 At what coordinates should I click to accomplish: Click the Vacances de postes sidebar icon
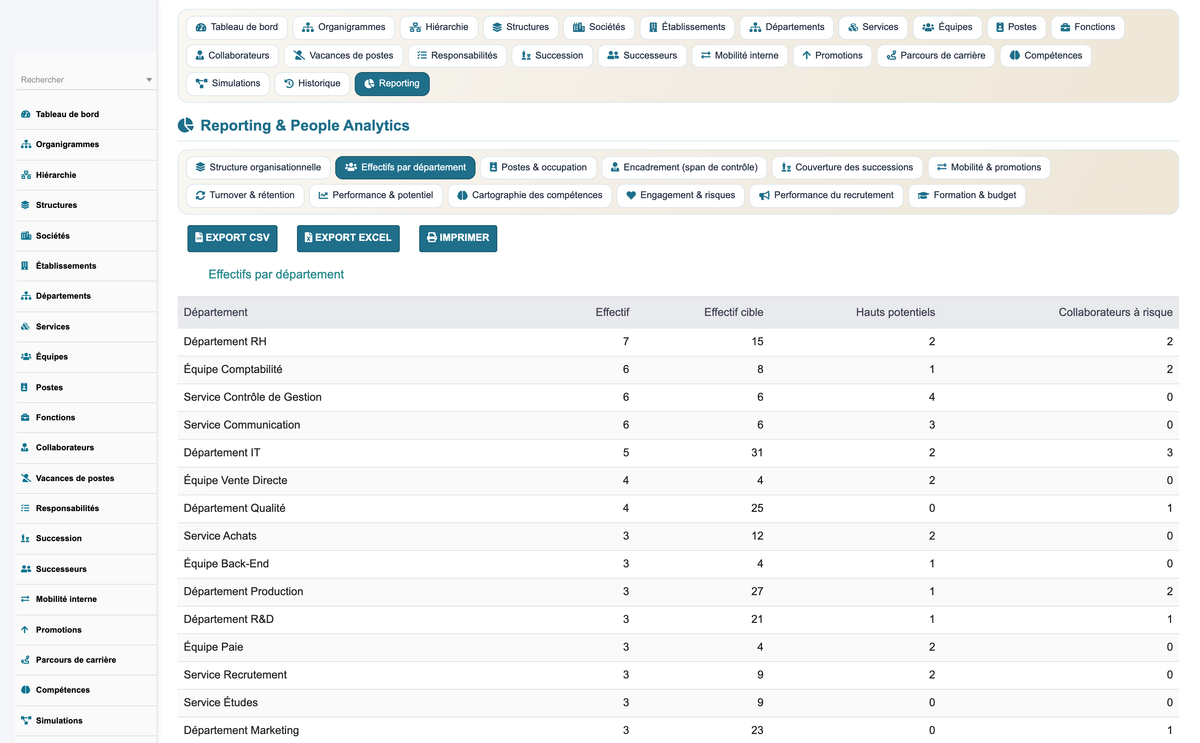pyautogui.click(x=25, y=478)
